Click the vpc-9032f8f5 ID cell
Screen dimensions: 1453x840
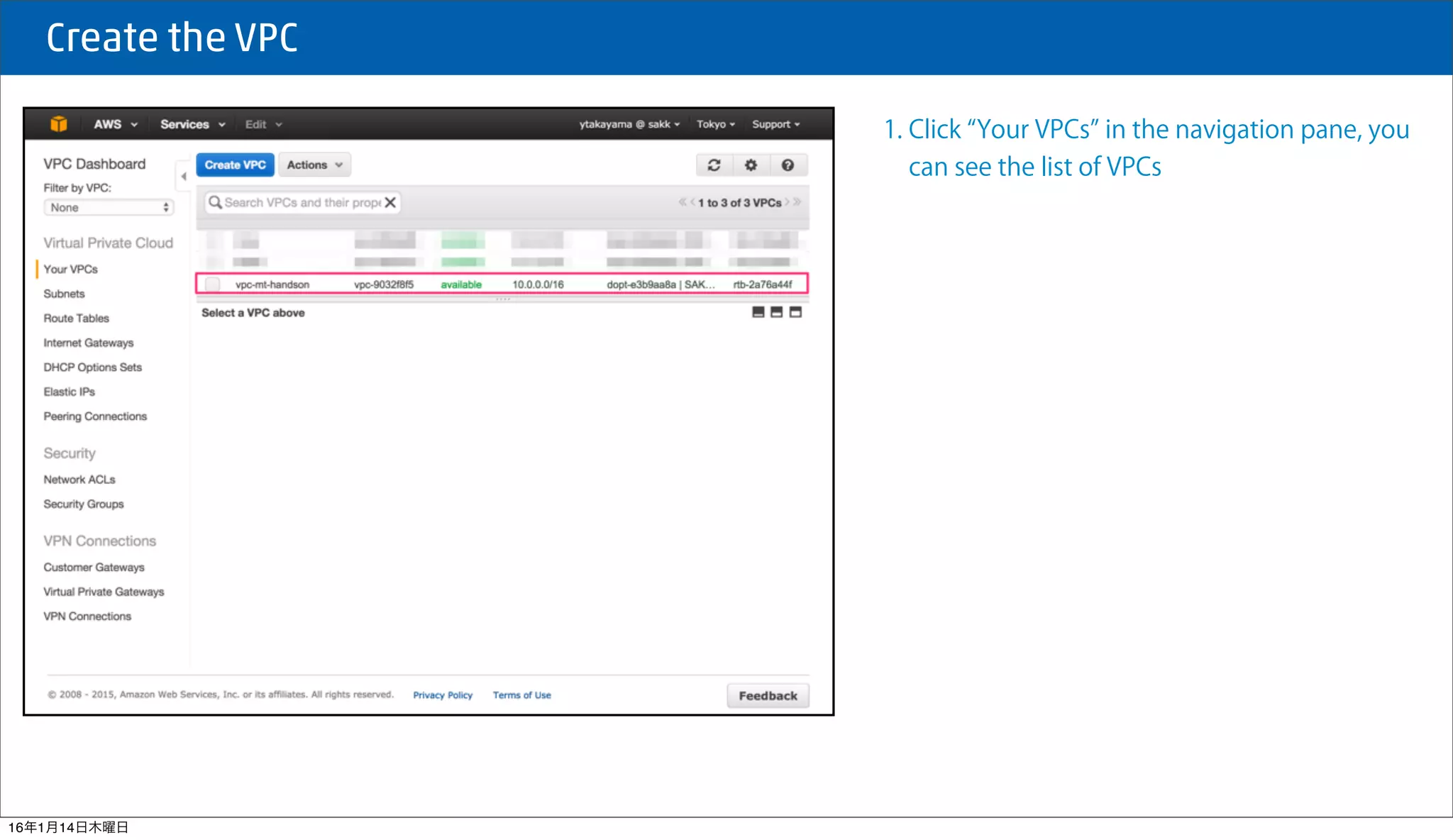click(384, 284)
